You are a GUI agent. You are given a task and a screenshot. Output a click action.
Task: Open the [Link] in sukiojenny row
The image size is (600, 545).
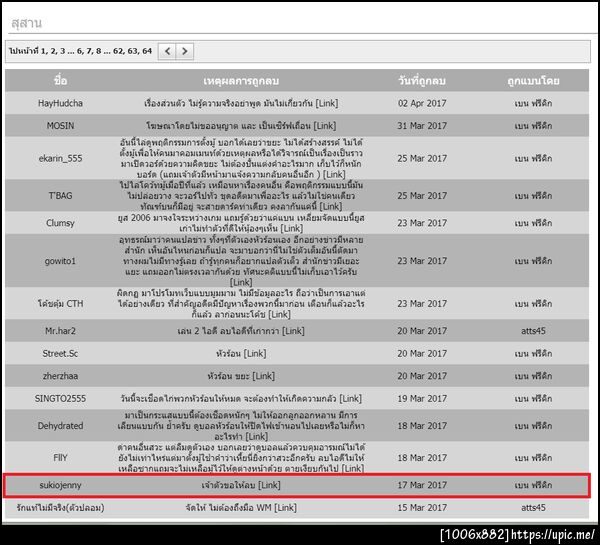point(269,485)
